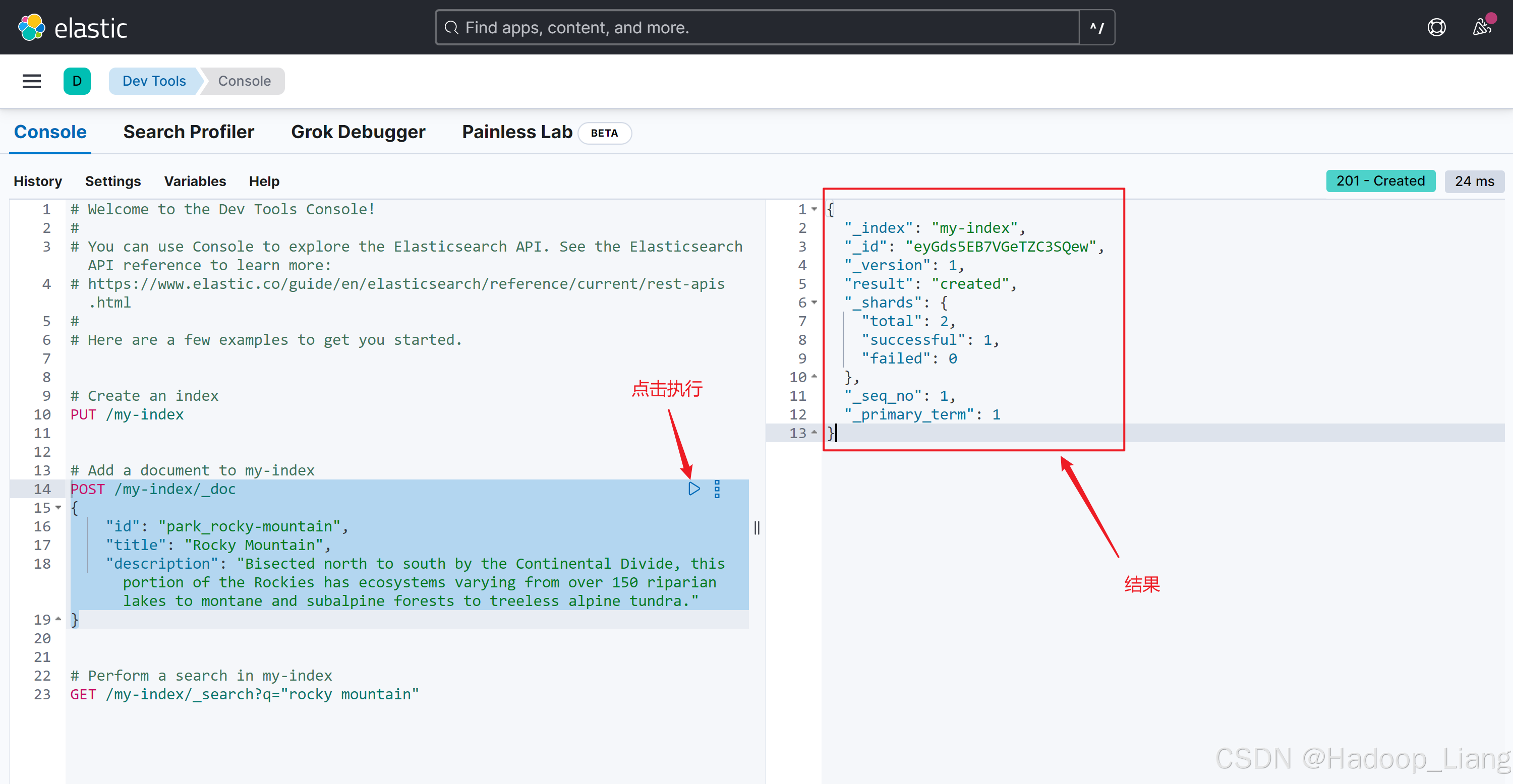Click the BETA badge

pos(604,133)
